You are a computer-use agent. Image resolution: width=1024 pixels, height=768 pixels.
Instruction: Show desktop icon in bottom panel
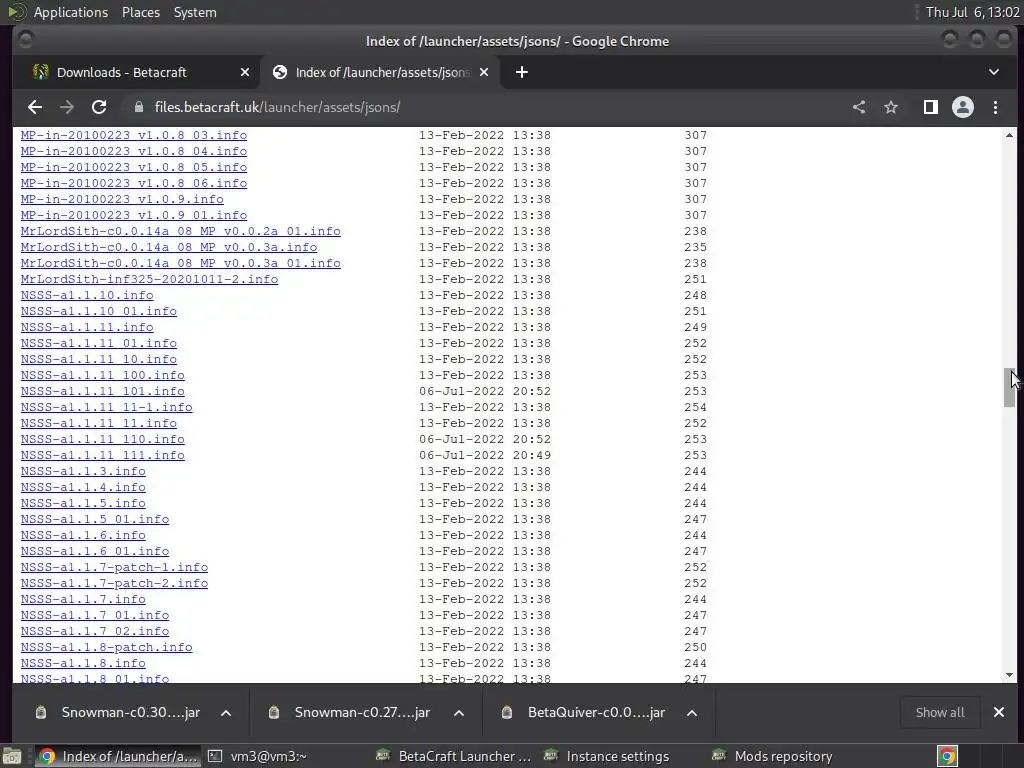12,756
